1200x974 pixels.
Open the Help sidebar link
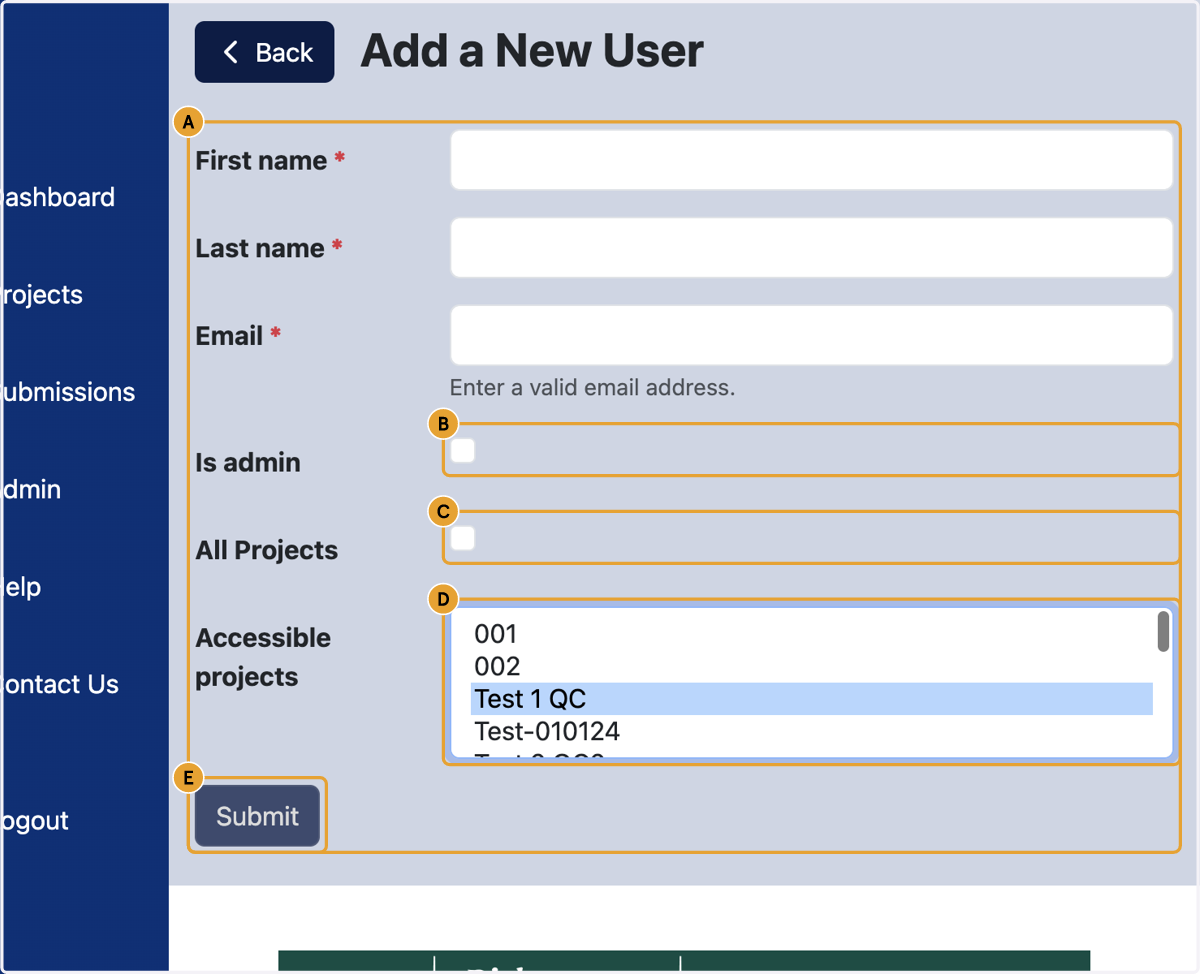point(20,587)
